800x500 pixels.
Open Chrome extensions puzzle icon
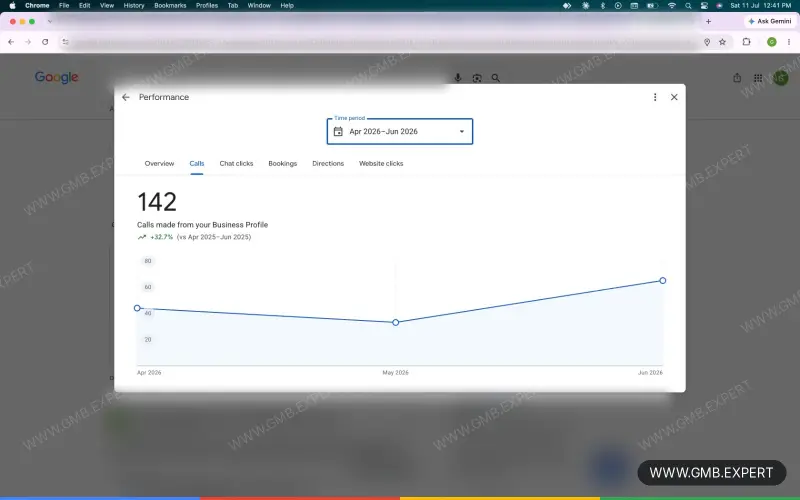coord(746,42)
